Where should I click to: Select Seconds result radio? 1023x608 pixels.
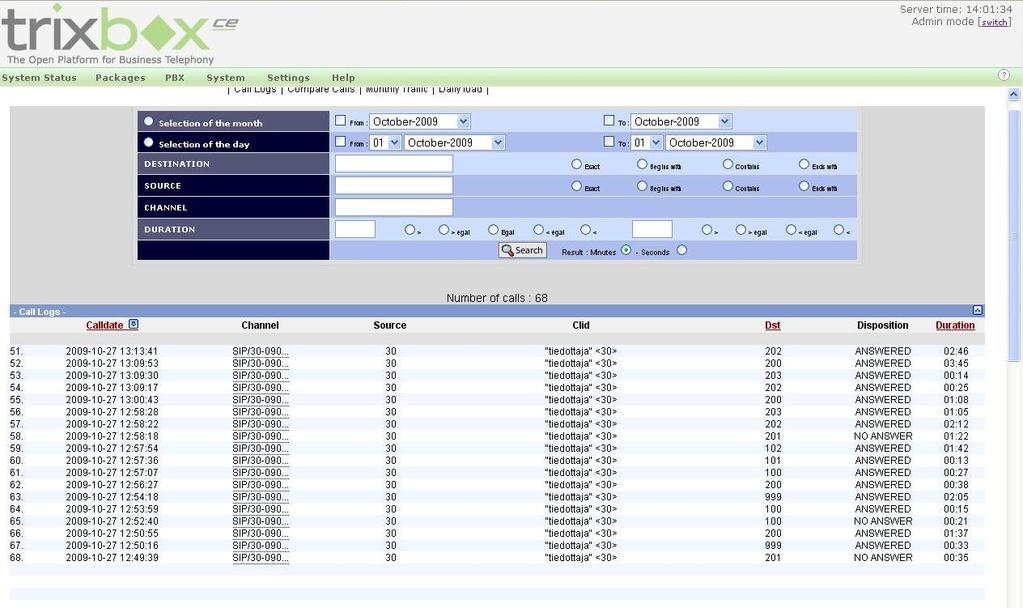682,250
